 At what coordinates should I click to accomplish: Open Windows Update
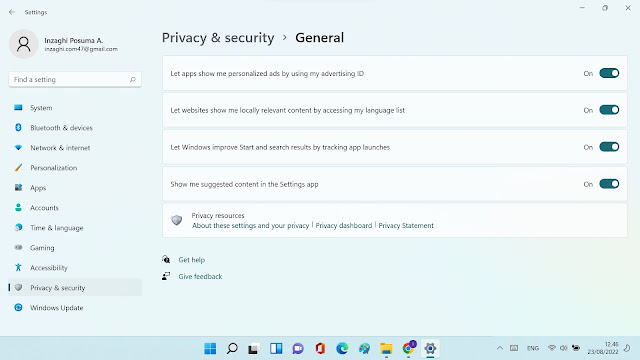pos(75,308)
